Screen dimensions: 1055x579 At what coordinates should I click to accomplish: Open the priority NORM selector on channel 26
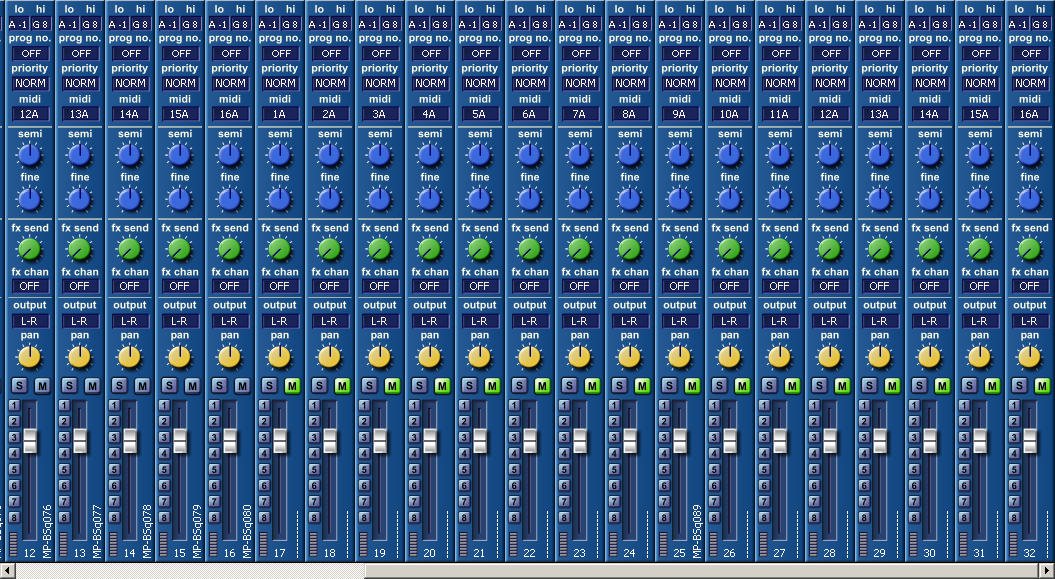729,83
